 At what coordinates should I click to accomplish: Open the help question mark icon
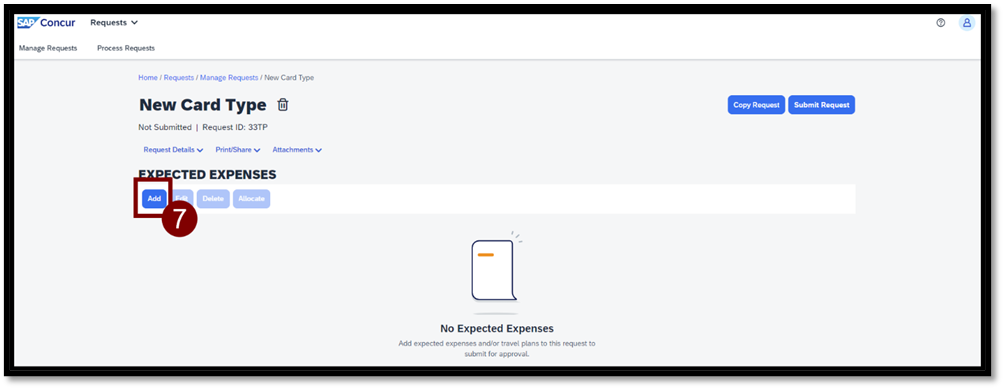click(x=941, y=22)
